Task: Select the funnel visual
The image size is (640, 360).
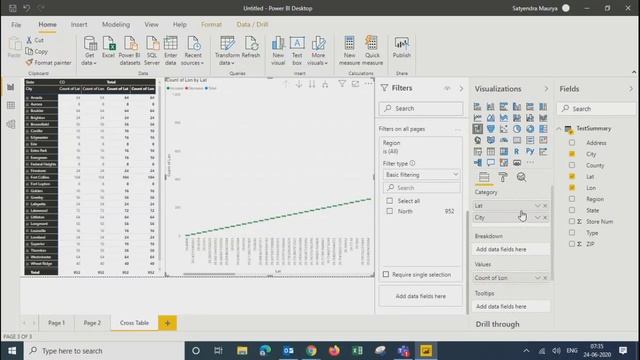Action: click(x=491, y=129)
